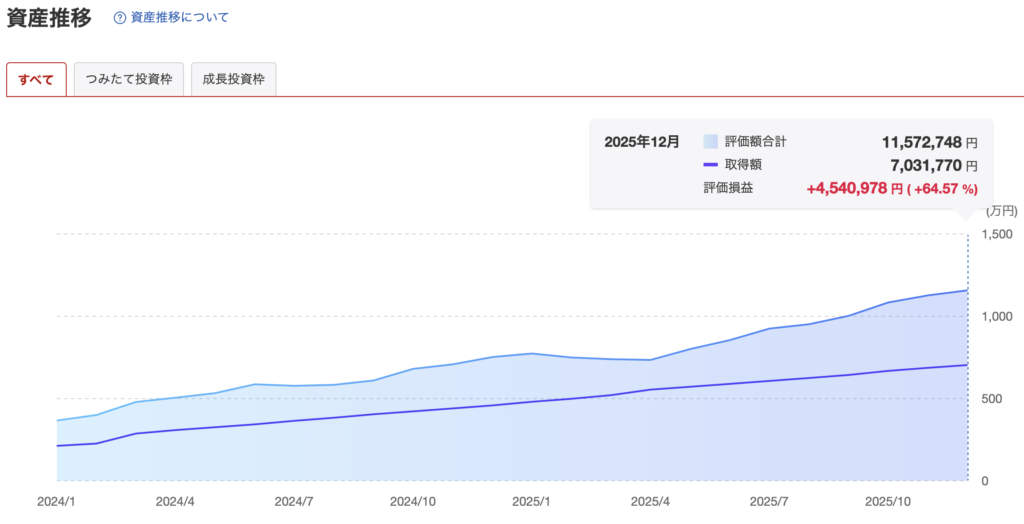Viewport: 1024px width, 524px height.
Task: Click the purple 取得額 legend line
Action: pos(711,165)
